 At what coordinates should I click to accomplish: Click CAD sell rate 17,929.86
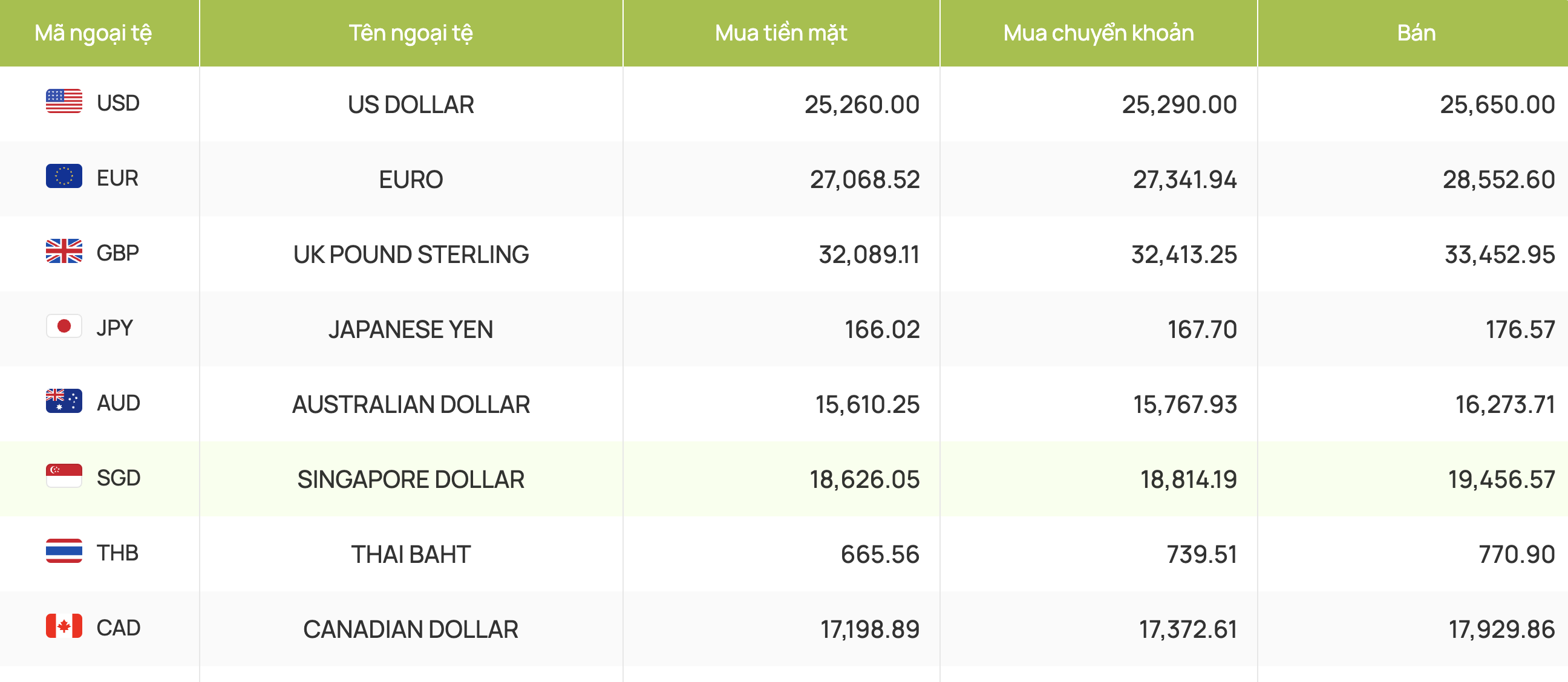[x=1501, y=629]
